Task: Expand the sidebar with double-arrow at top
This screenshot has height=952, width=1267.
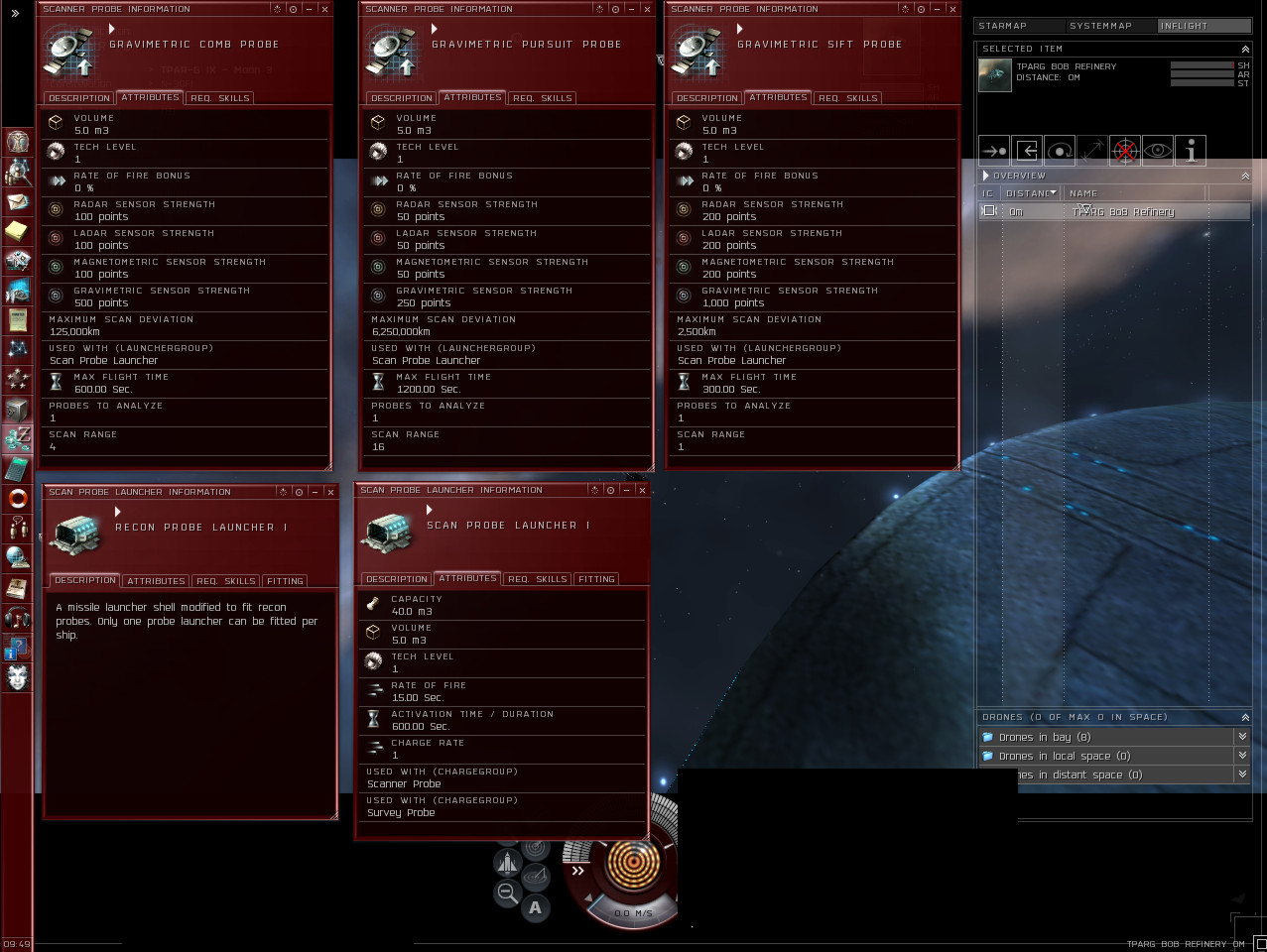Action: (15, 14)
